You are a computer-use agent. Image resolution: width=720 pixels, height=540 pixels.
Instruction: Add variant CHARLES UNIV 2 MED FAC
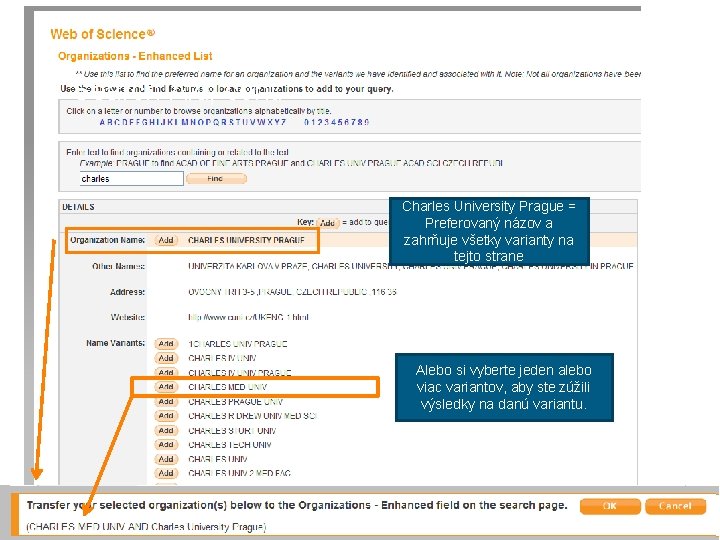click(x=166, y=473)
